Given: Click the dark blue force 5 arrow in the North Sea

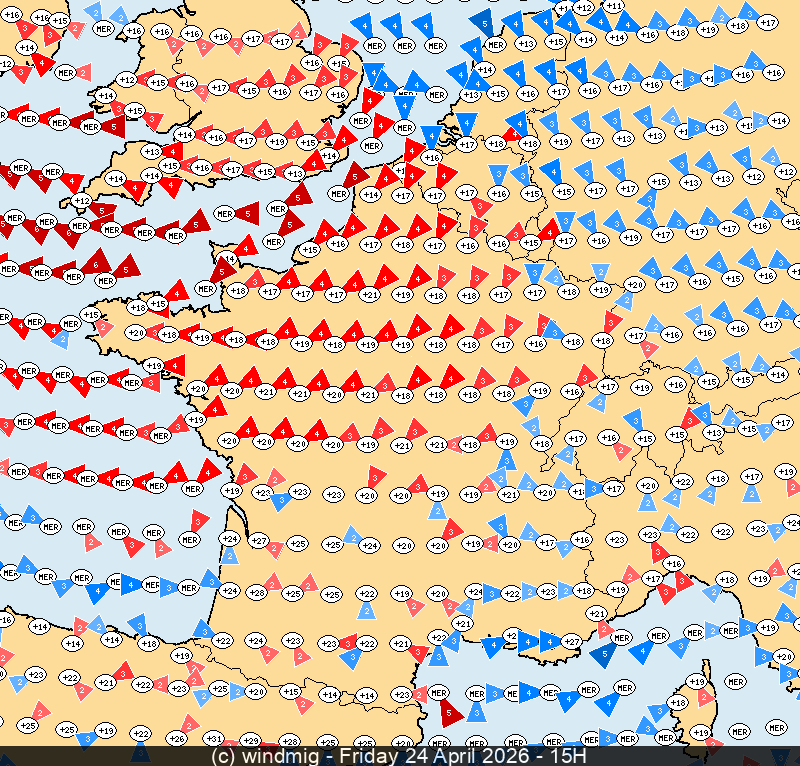Looking at the screenshot, I should [484, 20].
